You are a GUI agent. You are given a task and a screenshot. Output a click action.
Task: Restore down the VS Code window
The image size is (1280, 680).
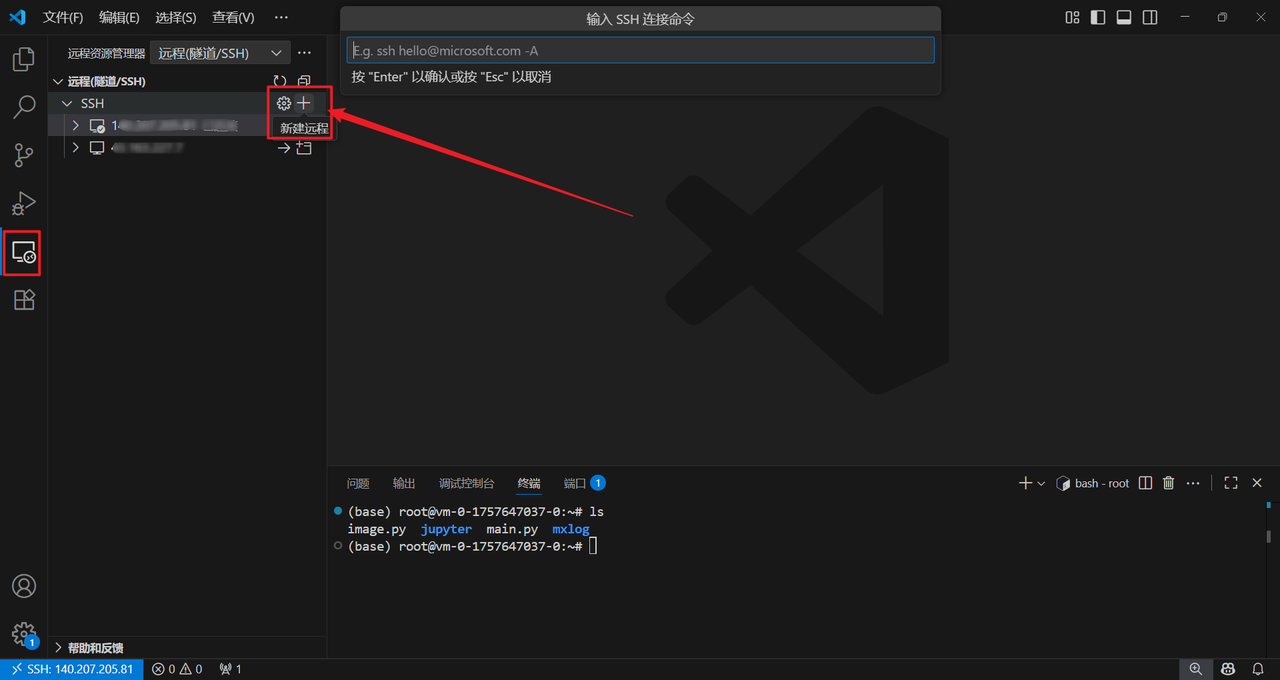(1222, 17)
